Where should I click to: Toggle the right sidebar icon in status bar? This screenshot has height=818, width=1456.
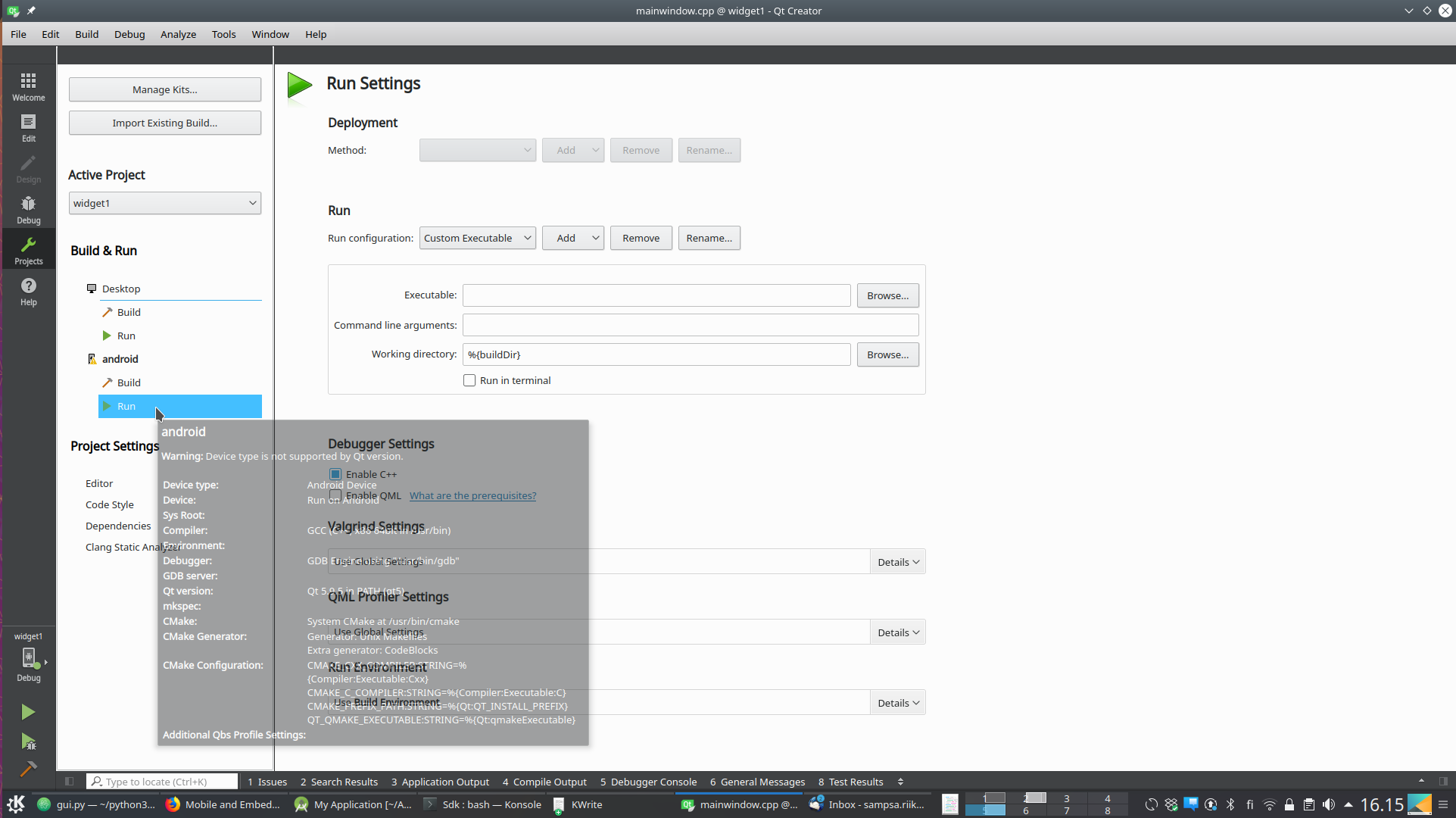1443,782
